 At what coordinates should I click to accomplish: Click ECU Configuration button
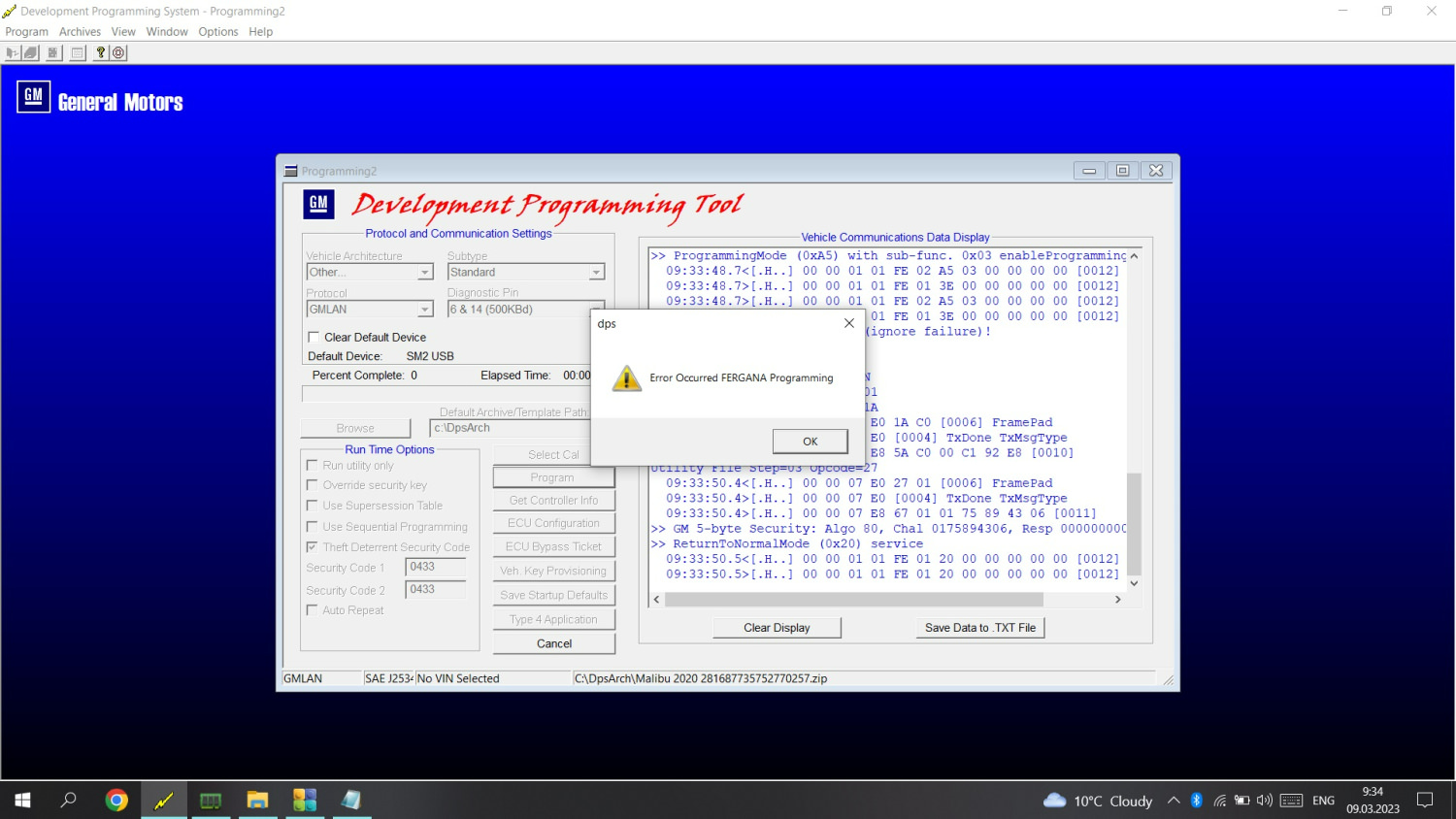tap(553, 523)
